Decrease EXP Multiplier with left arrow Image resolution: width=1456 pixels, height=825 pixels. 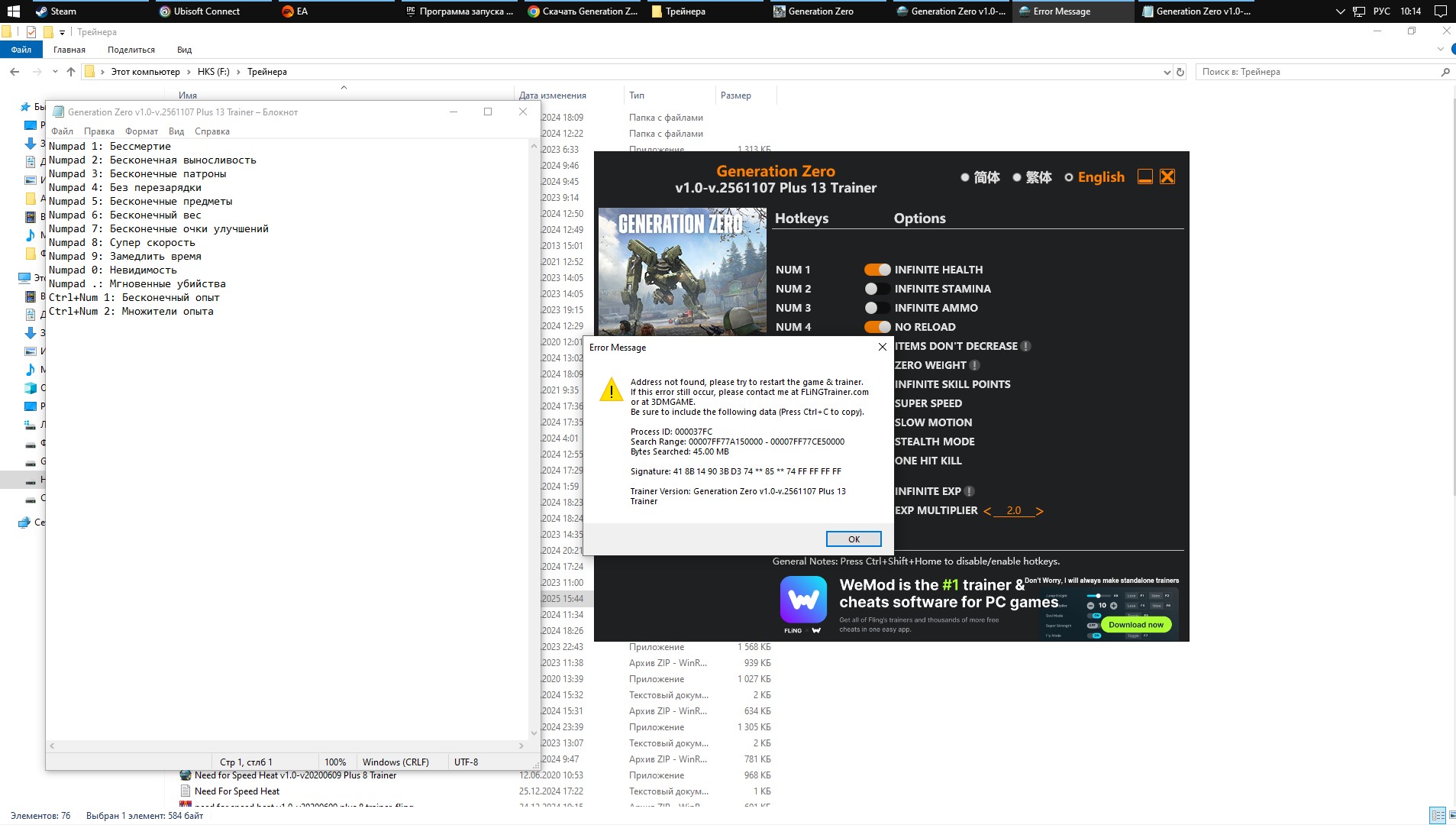click(x=987, y=511)
